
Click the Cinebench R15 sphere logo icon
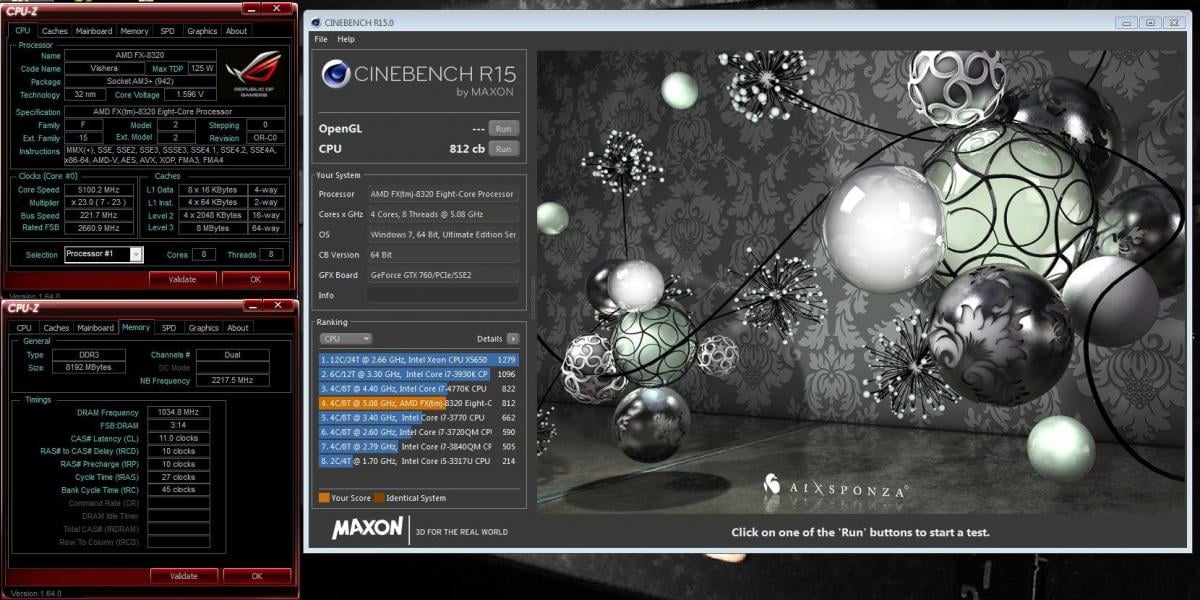point(336,76)
